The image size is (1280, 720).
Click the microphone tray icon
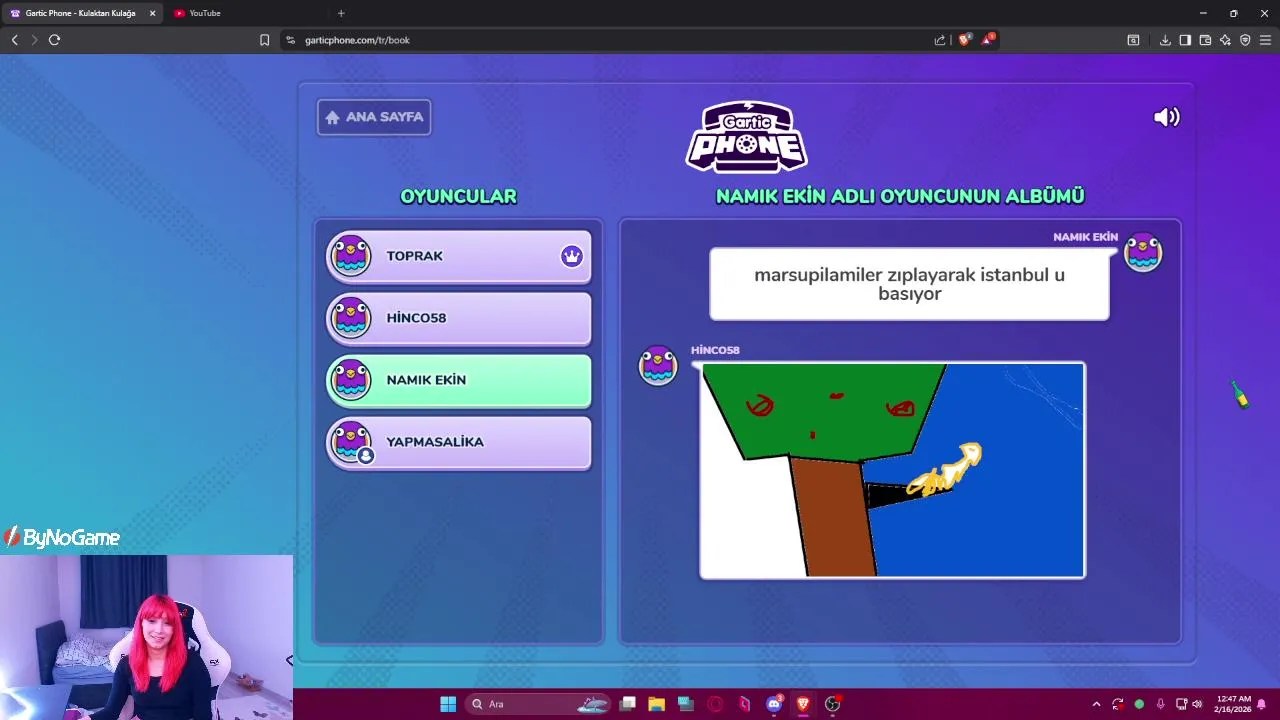point(1160,704)
